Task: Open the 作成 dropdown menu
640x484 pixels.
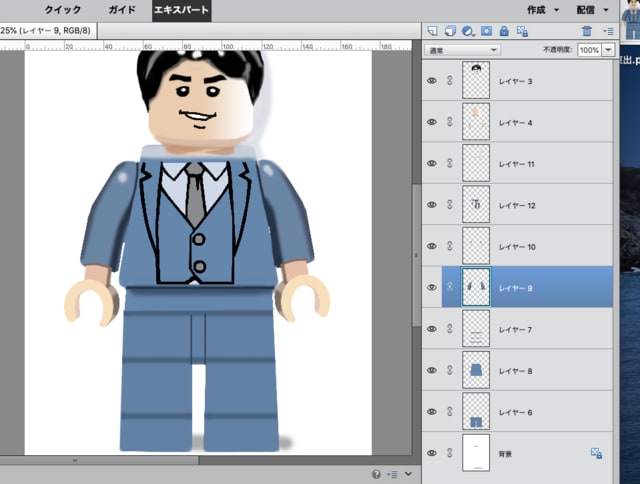Action: coord(543,10)
